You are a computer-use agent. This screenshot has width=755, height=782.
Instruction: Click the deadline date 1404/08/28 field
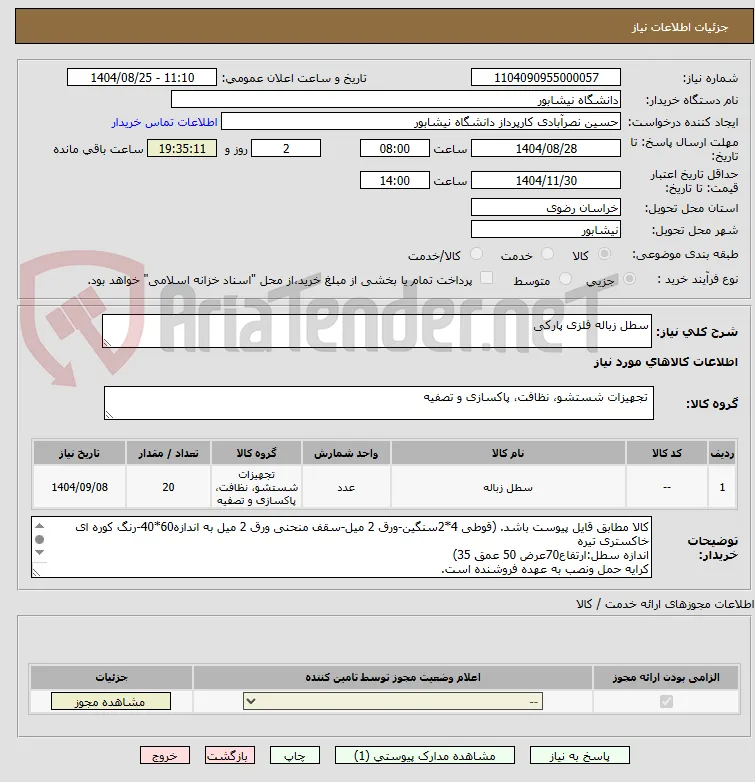(x=546, y=149)
